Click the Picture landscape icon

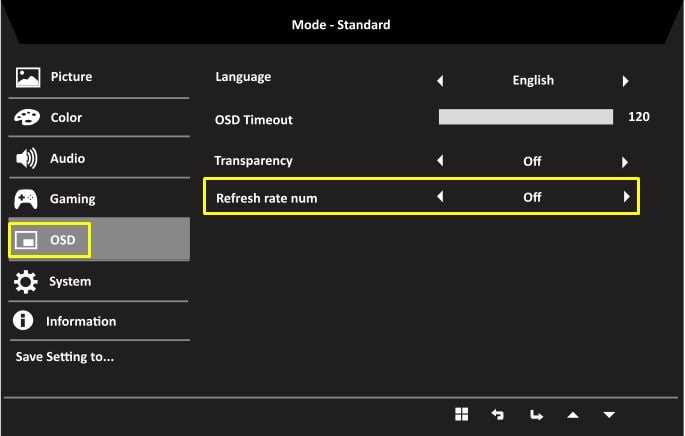pyautogui.click(x=28, y=77)
